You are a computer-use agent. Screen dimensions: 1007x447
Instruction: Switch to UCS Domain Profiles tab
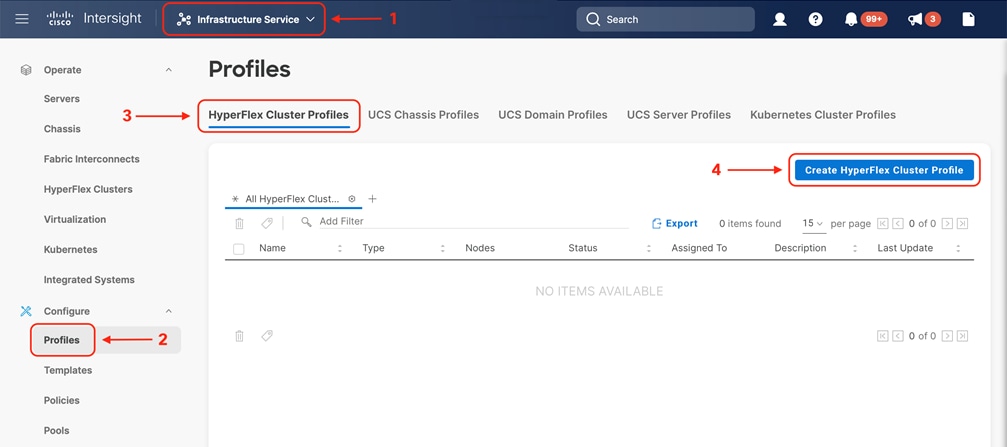point(553,115)
